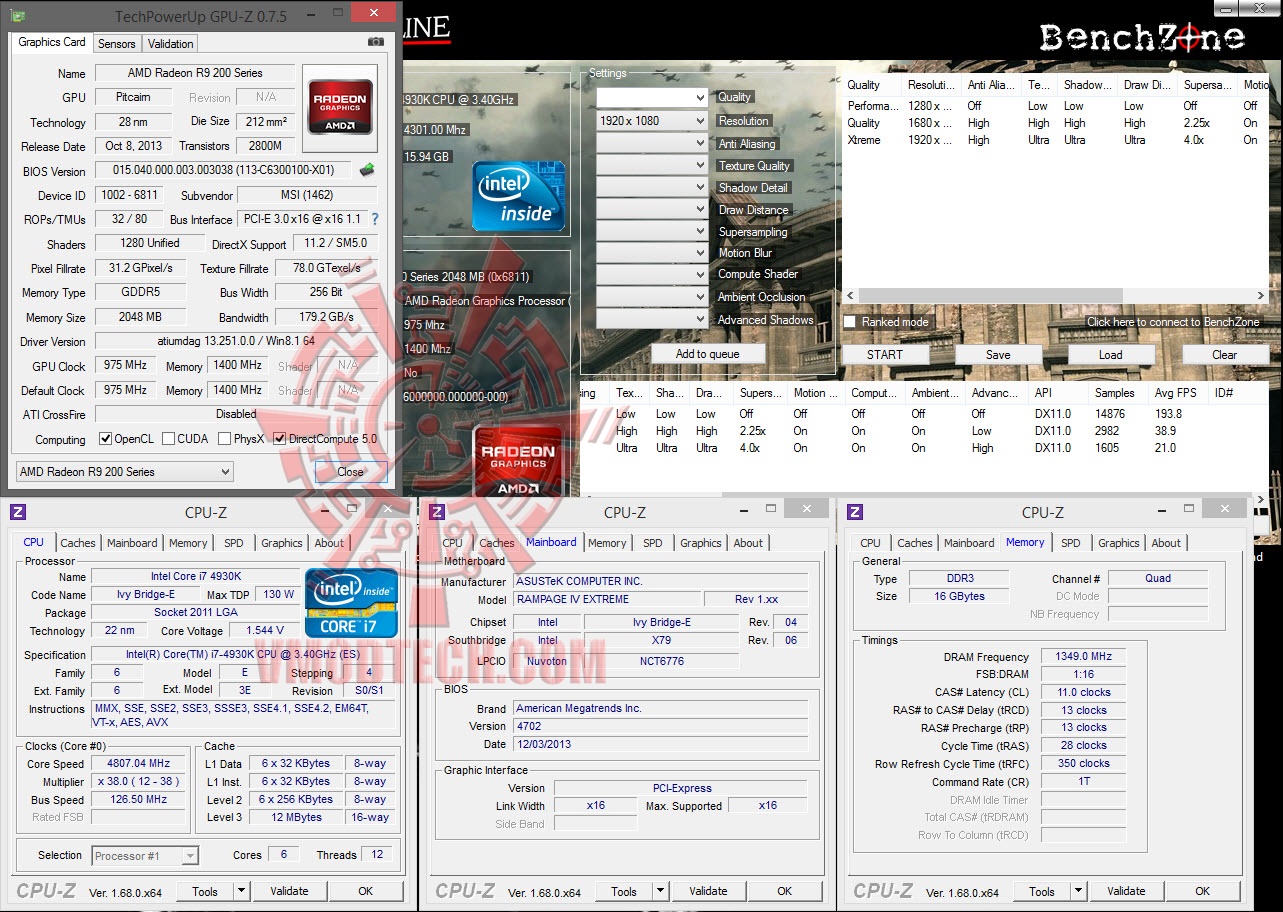Open the Shadow Detail dropdown
1283x912 pixels.
[x=652, y=187]
